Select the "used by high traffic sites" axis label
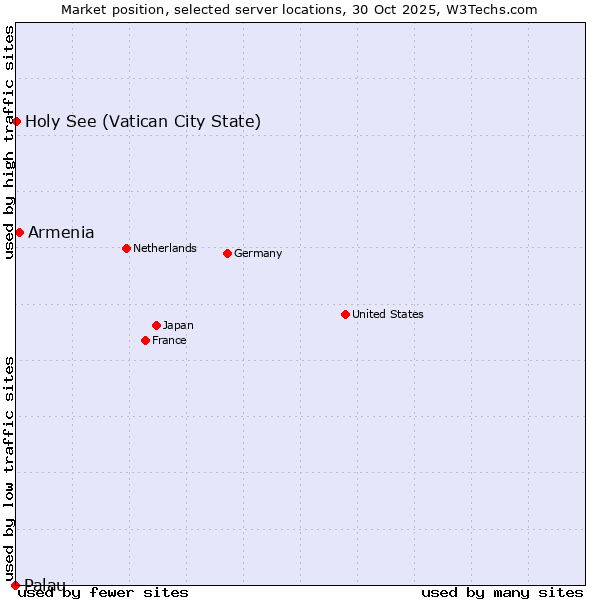The height and width of the screenshot is (600, 600). [9, 142]
